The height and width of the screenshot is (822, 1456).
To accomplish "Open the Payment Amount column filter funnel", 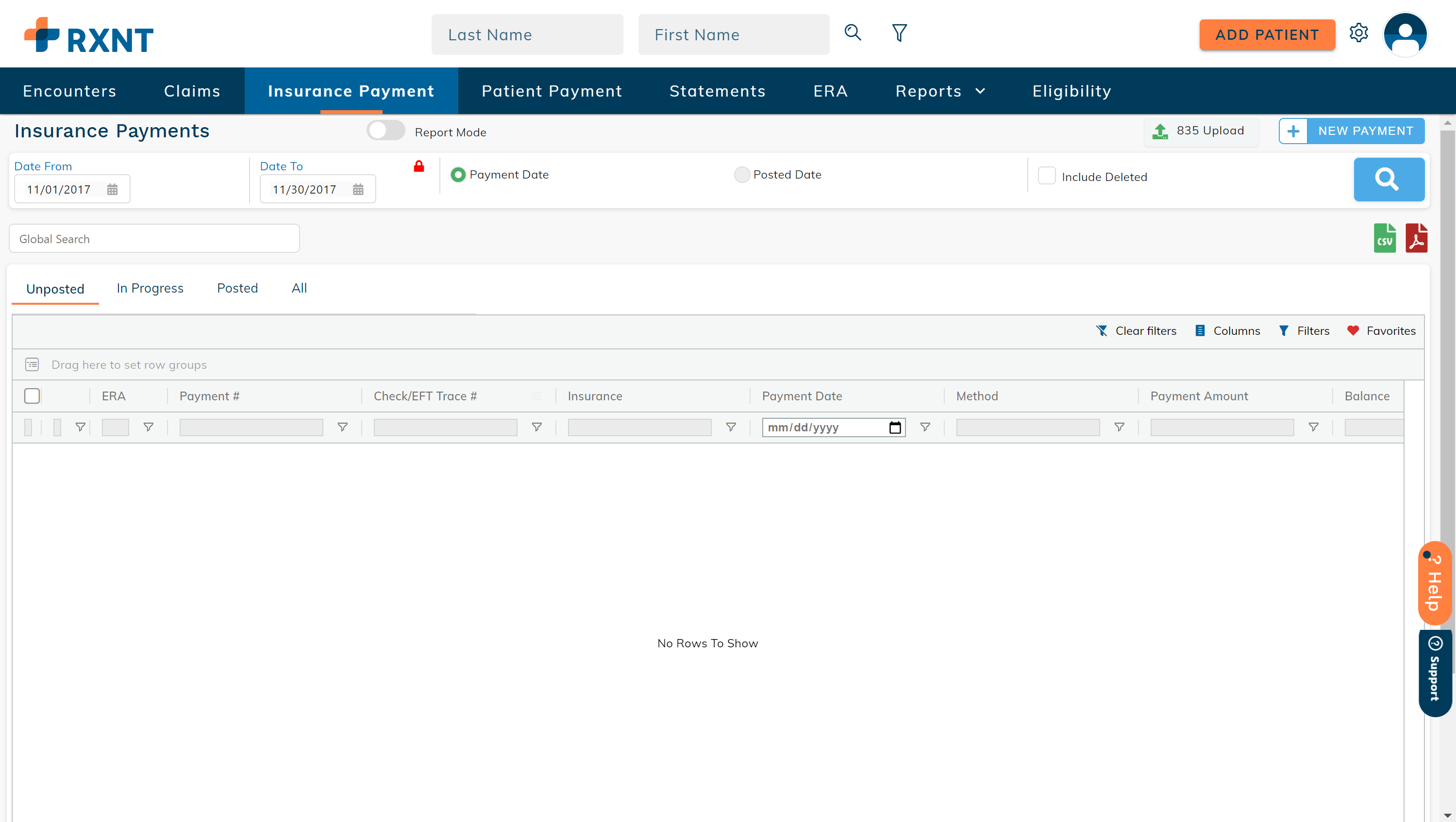I will [1314, 427].
